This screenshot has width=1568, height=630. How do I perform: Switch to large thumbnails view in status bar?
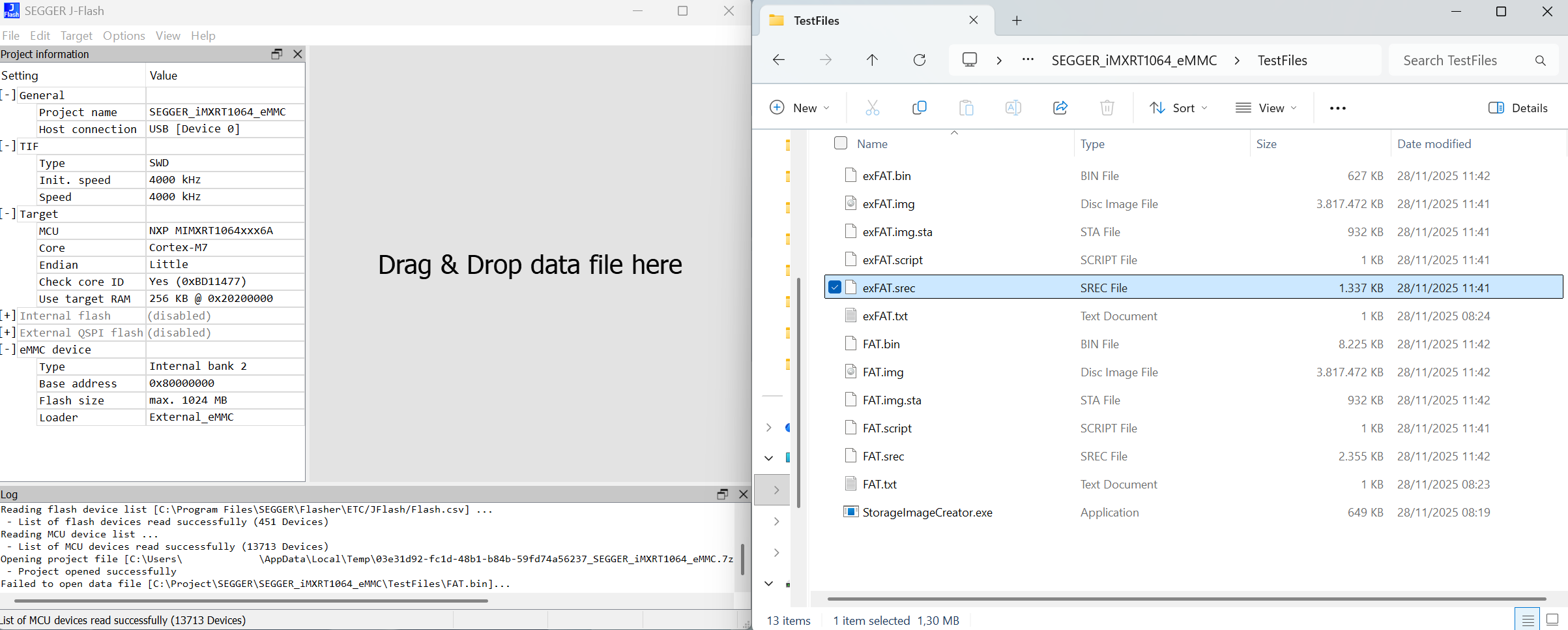coord(1552,620)
